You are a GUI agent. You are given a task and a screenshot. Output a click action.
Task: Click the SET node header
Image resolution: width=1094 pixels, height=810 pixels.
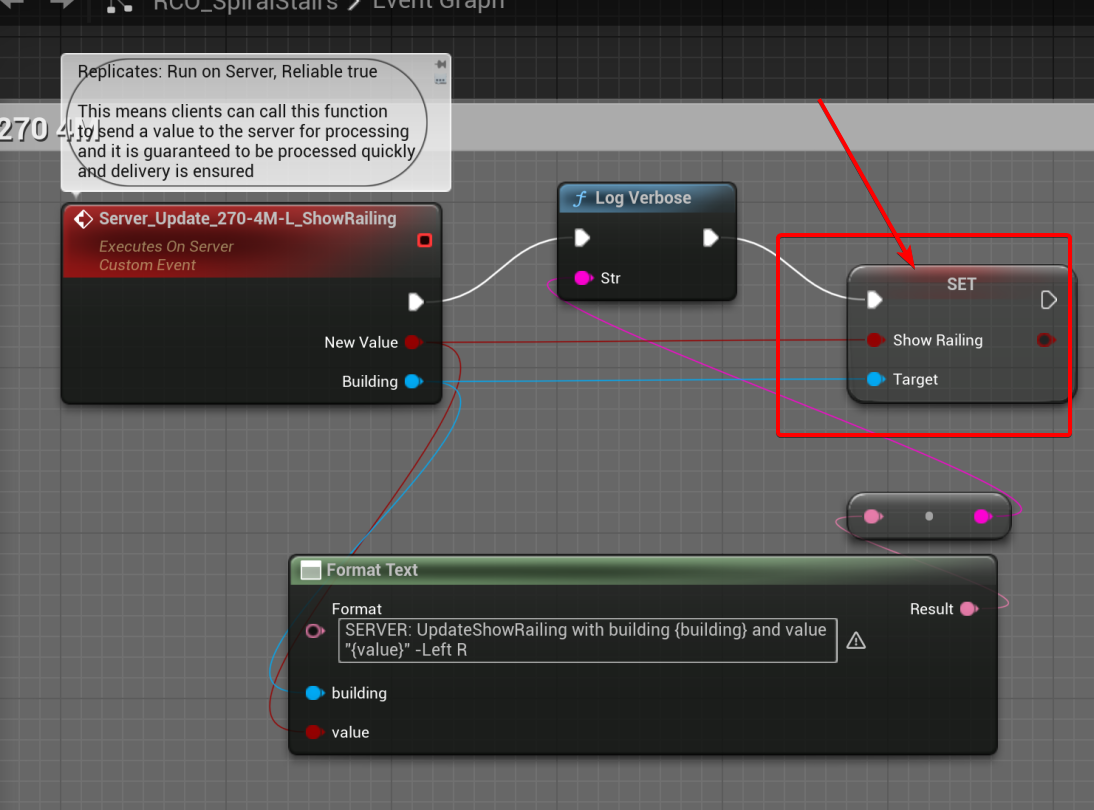pos(961,284)
